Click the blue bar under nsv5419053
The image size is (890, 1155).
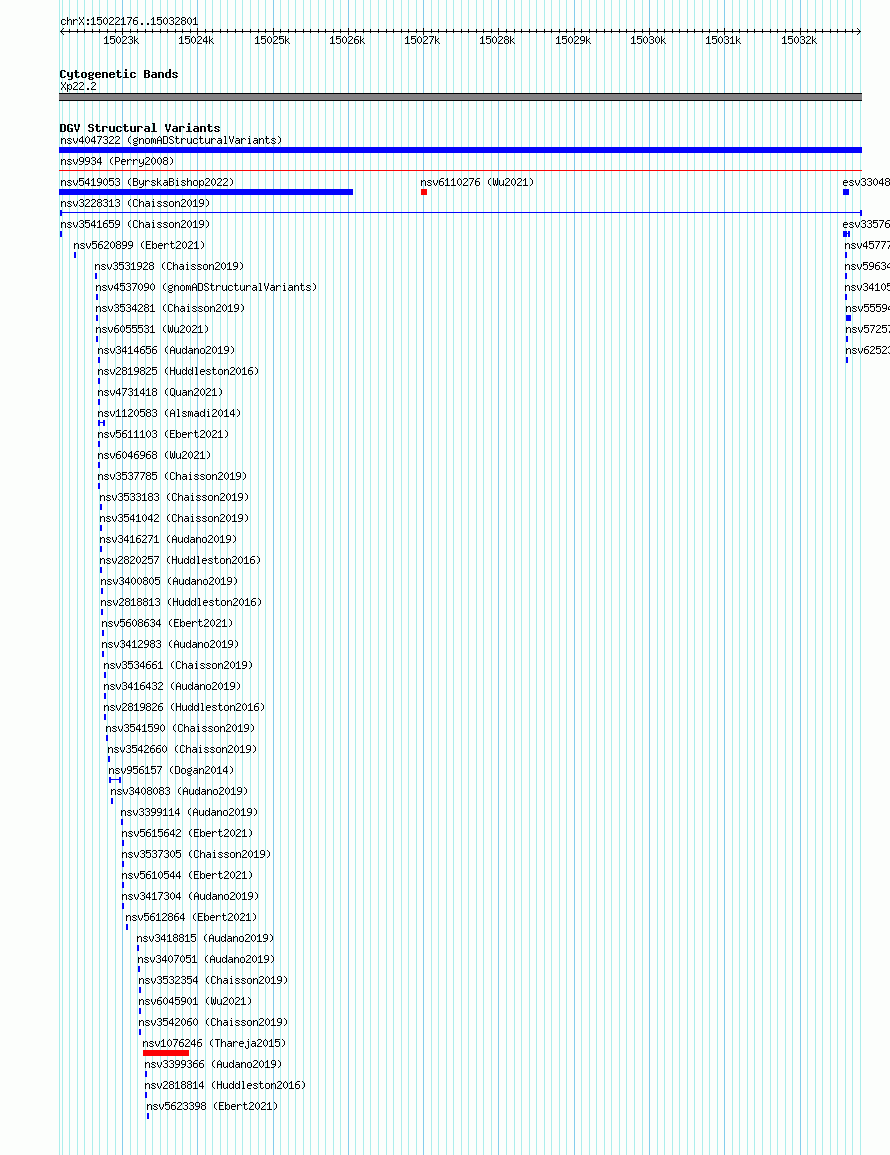[x=206, y=192]
